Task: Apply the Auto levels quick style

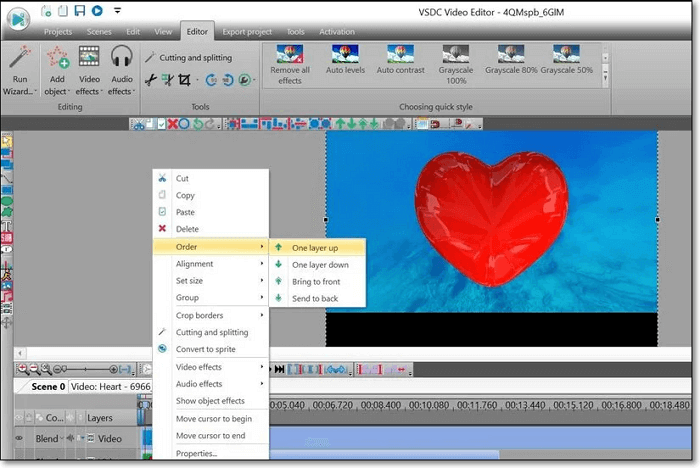Action: coord(344,56)
